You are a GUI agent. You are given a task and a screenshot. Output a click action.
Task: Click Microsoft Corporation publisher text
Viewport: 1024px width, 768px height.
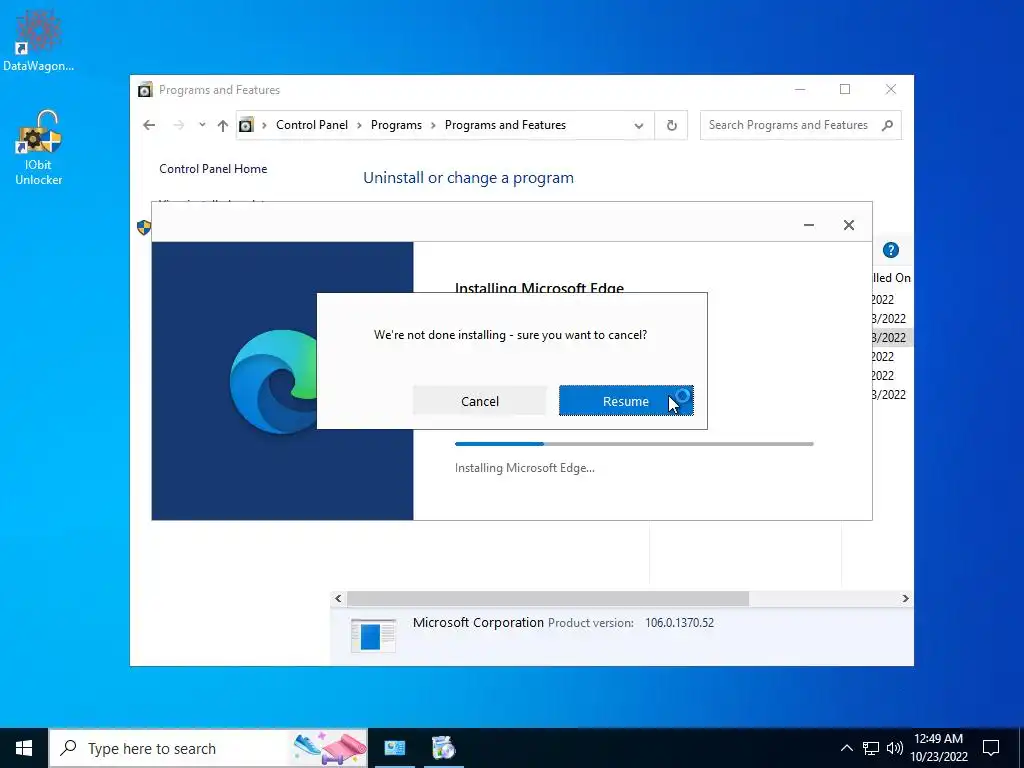pyautogui.click(x=478, y=622)
